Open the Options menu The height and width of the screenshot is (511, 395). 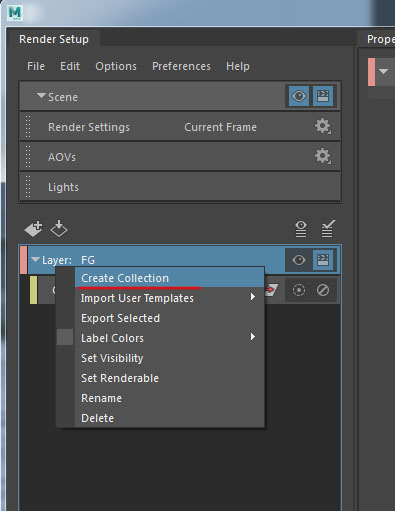pyautogui.click(x=116, y=66)
